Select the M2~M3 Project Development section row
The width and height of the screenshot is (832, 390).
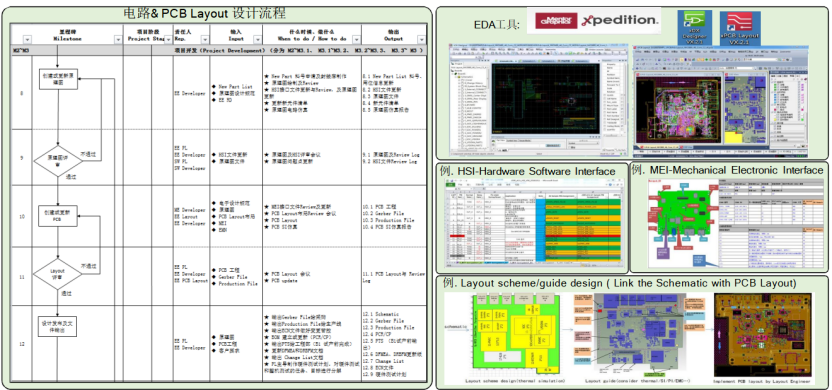tap(219, 50)
